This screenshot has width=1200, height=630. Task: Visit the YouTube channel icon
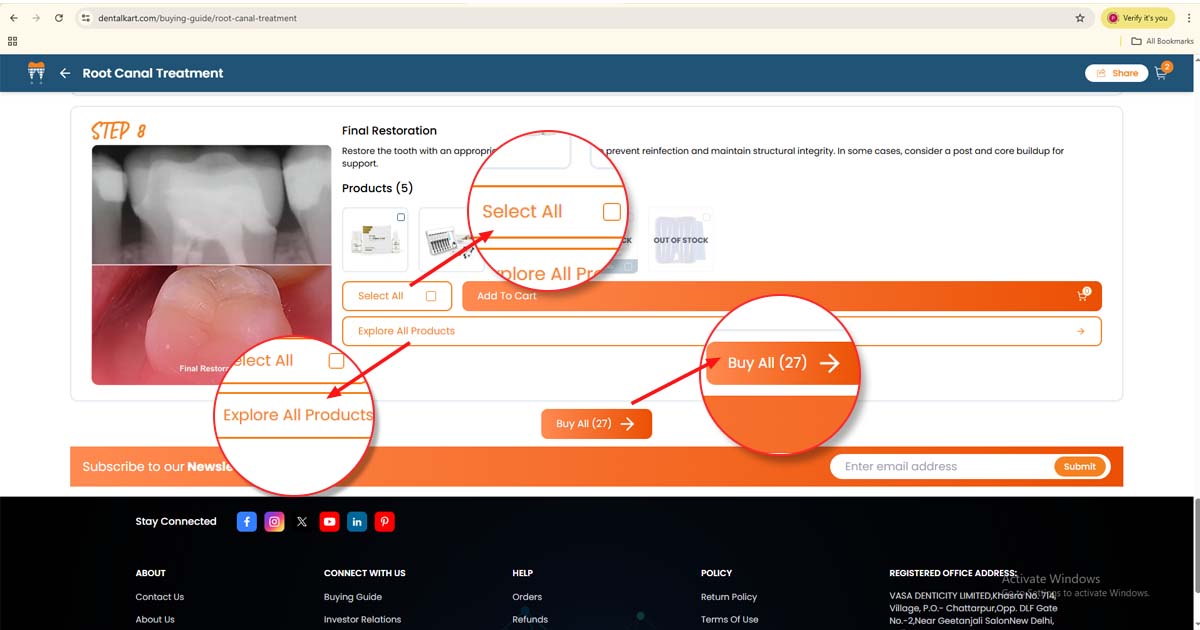329,522
